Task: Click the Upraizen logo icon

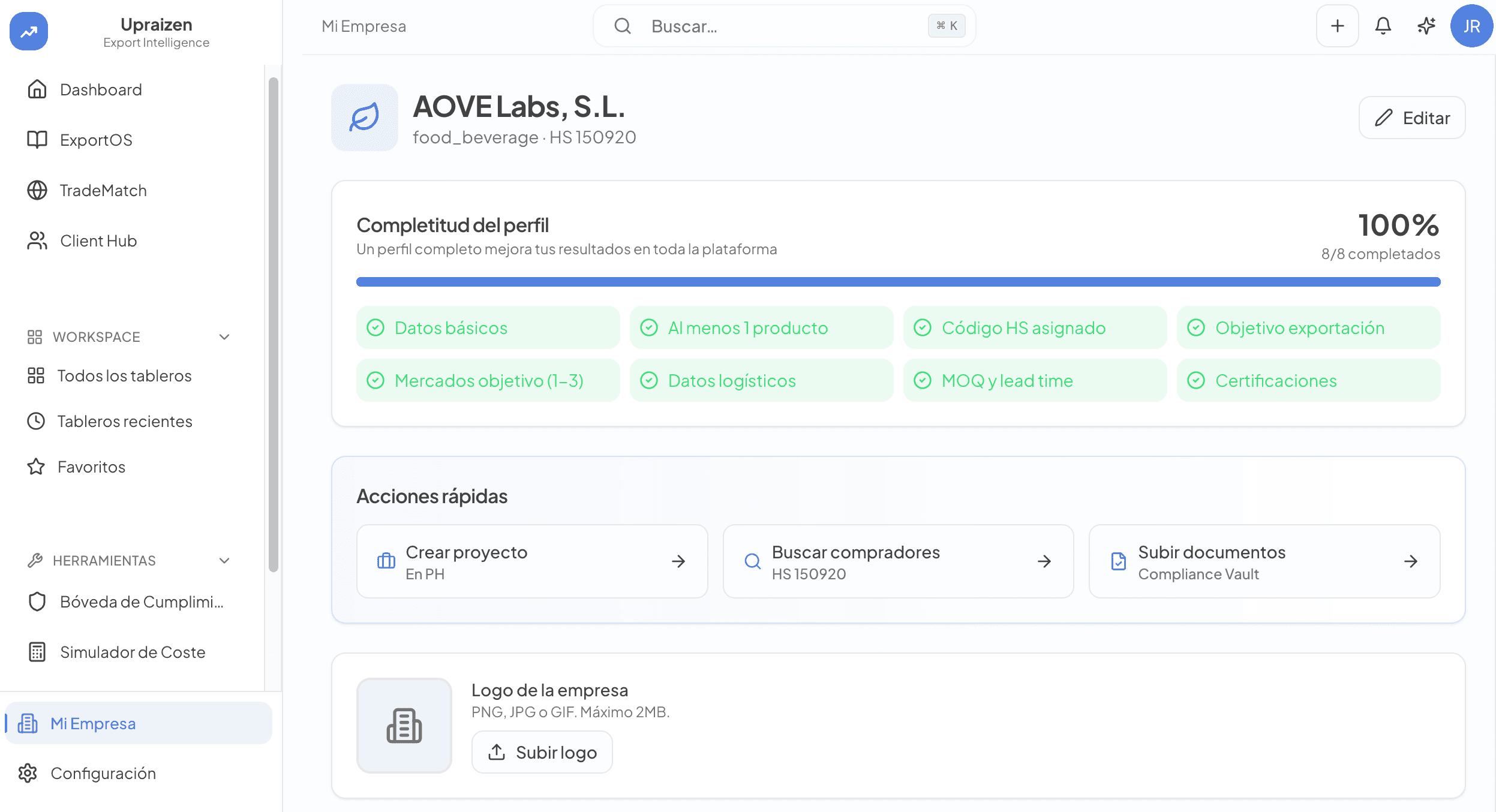Action: [29, 31]
